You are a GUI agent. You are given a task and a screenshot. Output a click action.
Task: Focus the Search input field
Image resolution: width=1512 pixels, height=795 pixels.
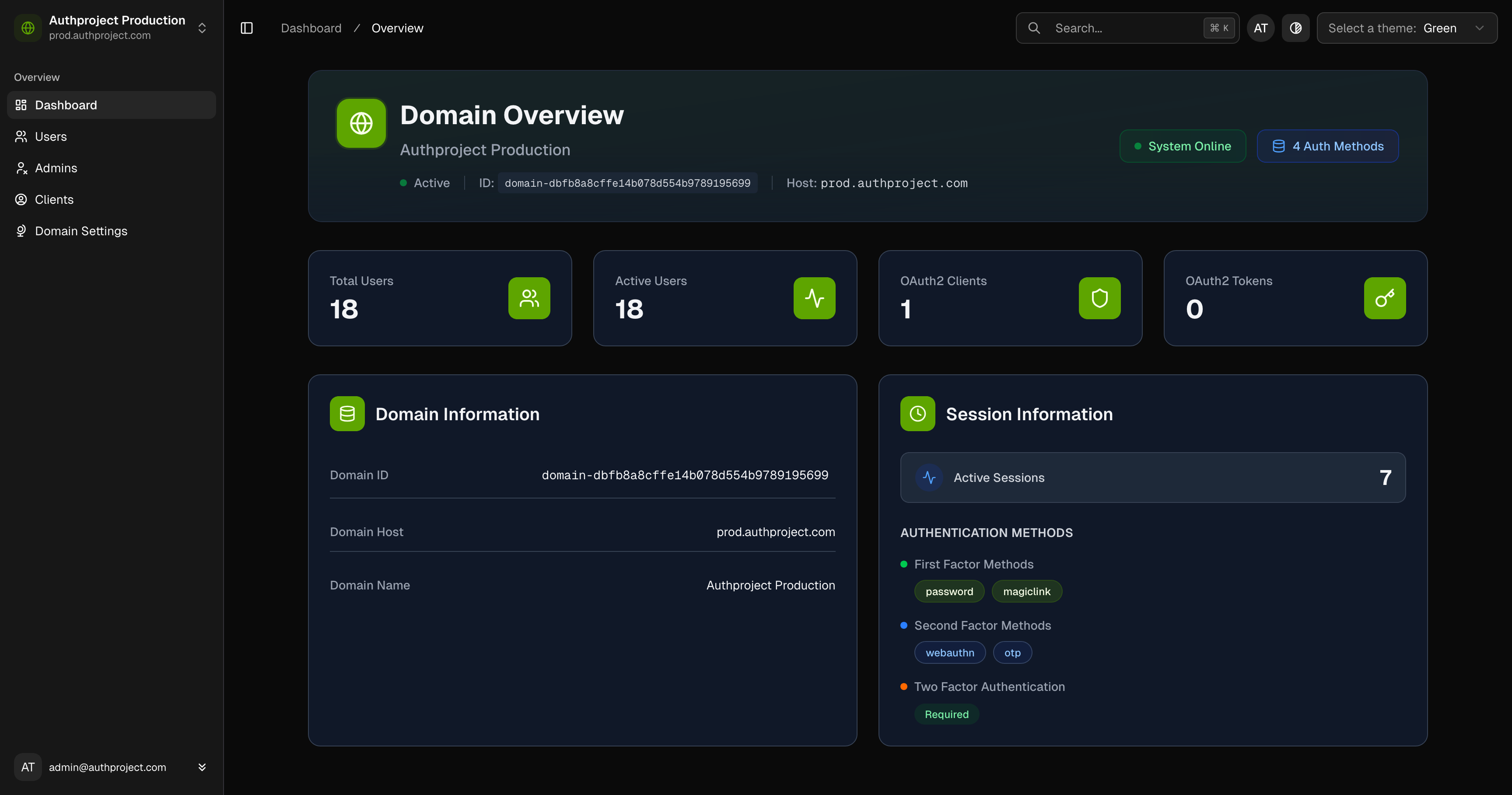(x=1127, y=28)
